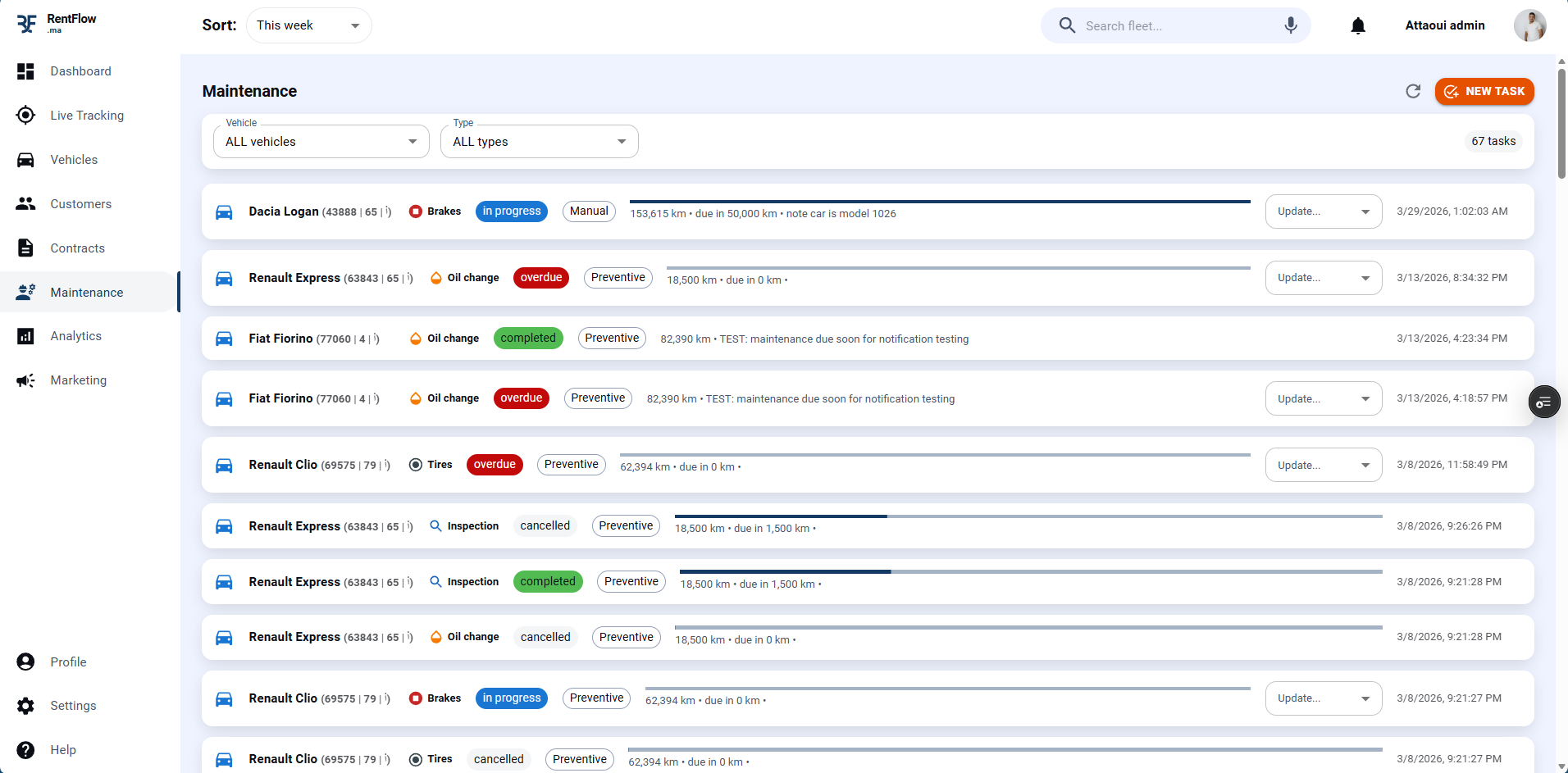The width and height of the screenshot is (1568, 773).
Task: Click the in progress badge on Dacia Logan
Action: pyautogui.click(x=512, y=211)
